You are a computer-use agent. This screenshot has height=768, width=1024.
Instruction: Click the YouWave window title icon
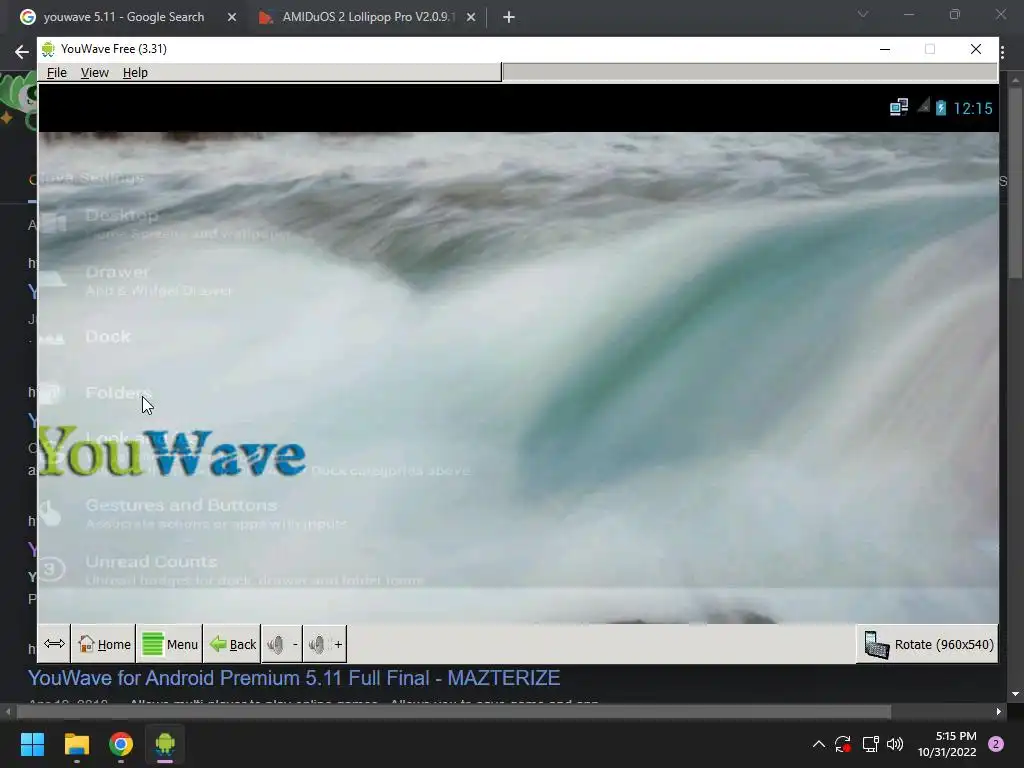48,49
